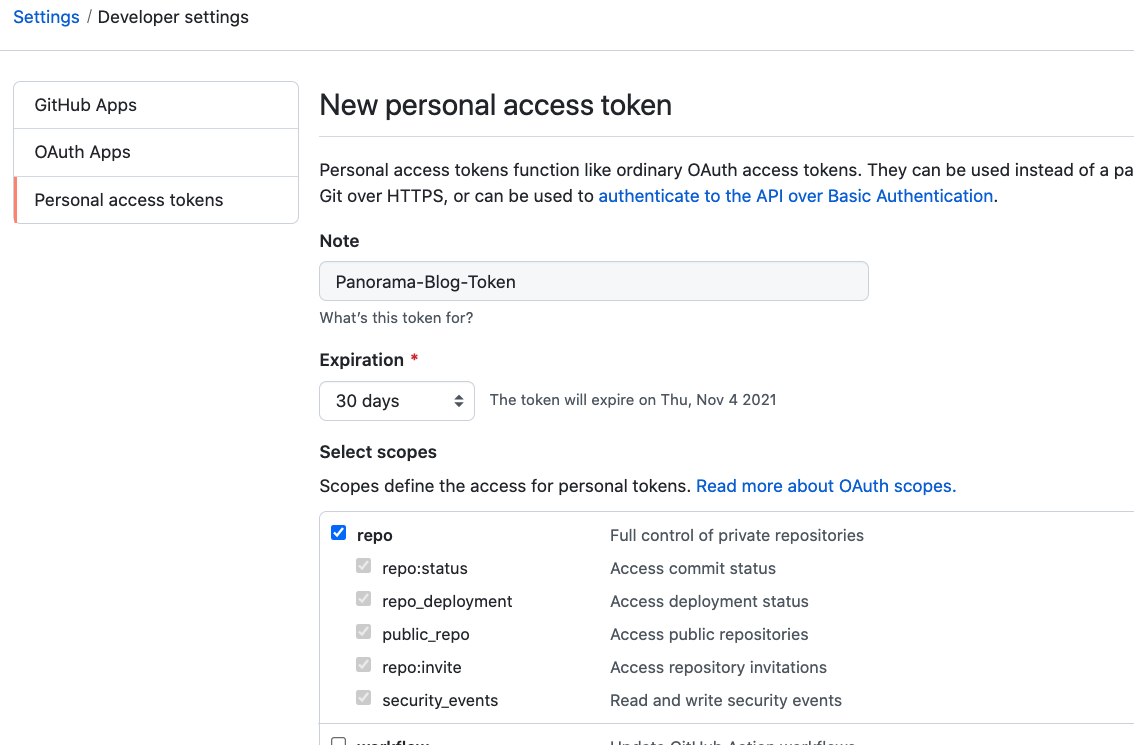
Task: Click the 'What's this token for?' hint
Action: [396, 318]
